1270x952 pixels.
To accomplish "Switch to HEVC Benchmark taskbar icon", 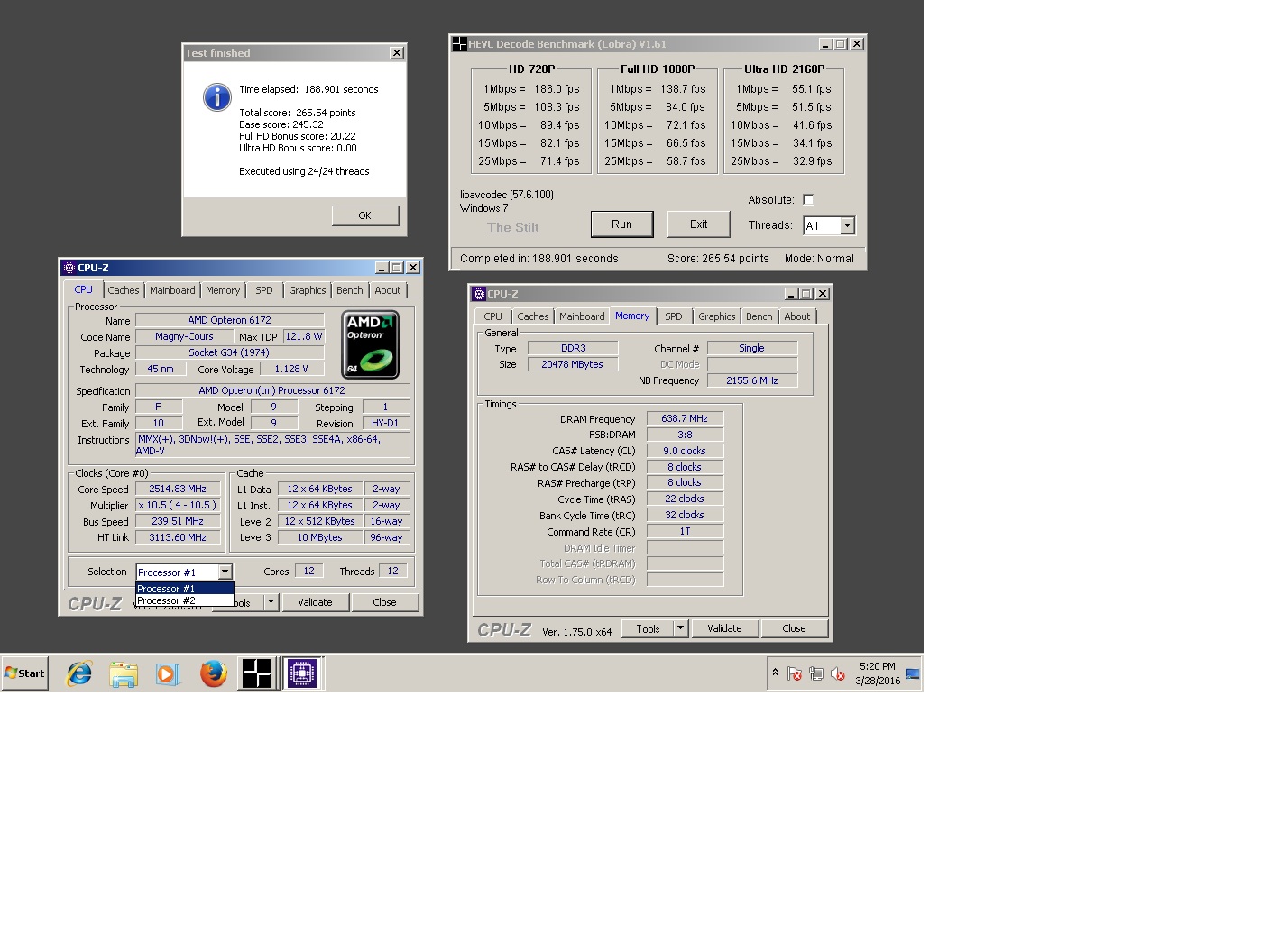I will coord(256,673).
